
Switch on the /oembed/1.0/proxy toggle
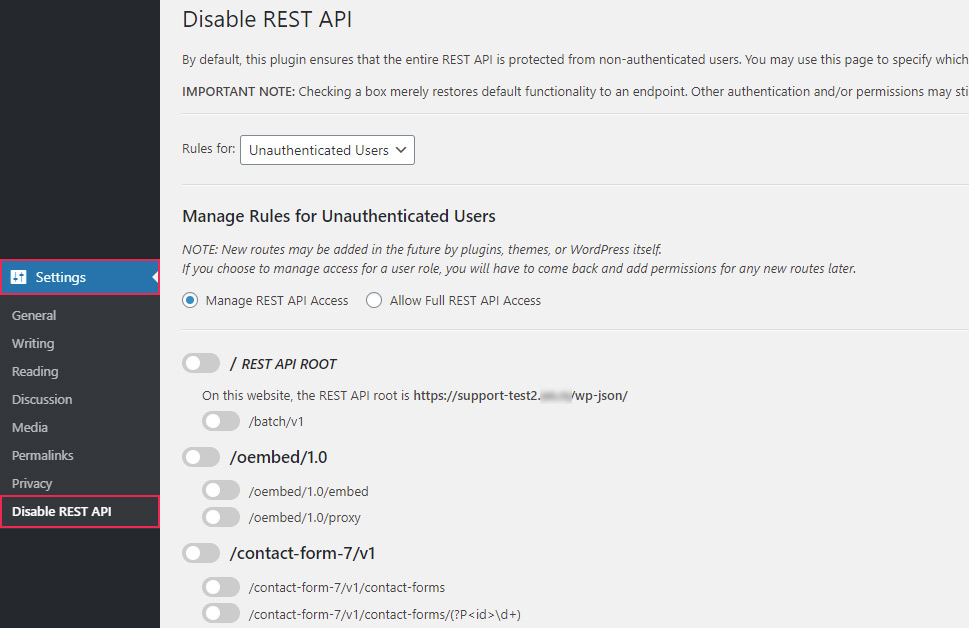221,517
